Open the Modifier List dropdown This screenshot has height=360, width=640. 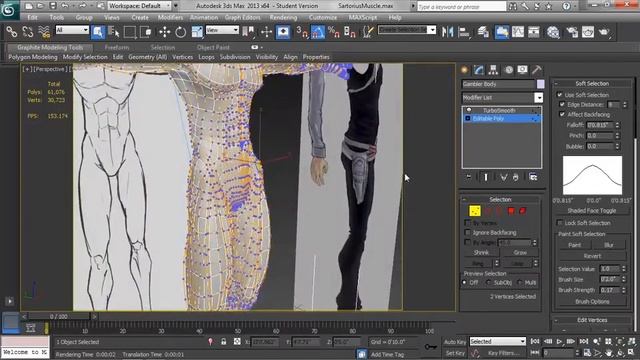pyautogui.click(x=539, y=98)
